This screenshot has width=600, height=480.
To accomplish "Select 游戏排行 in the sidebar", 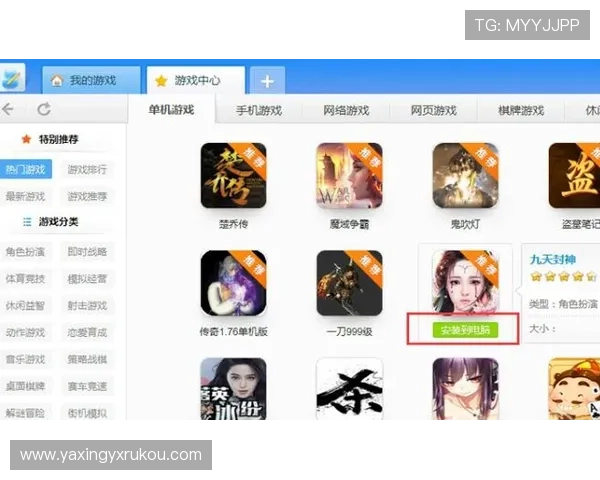I will [x=87, y=170].
